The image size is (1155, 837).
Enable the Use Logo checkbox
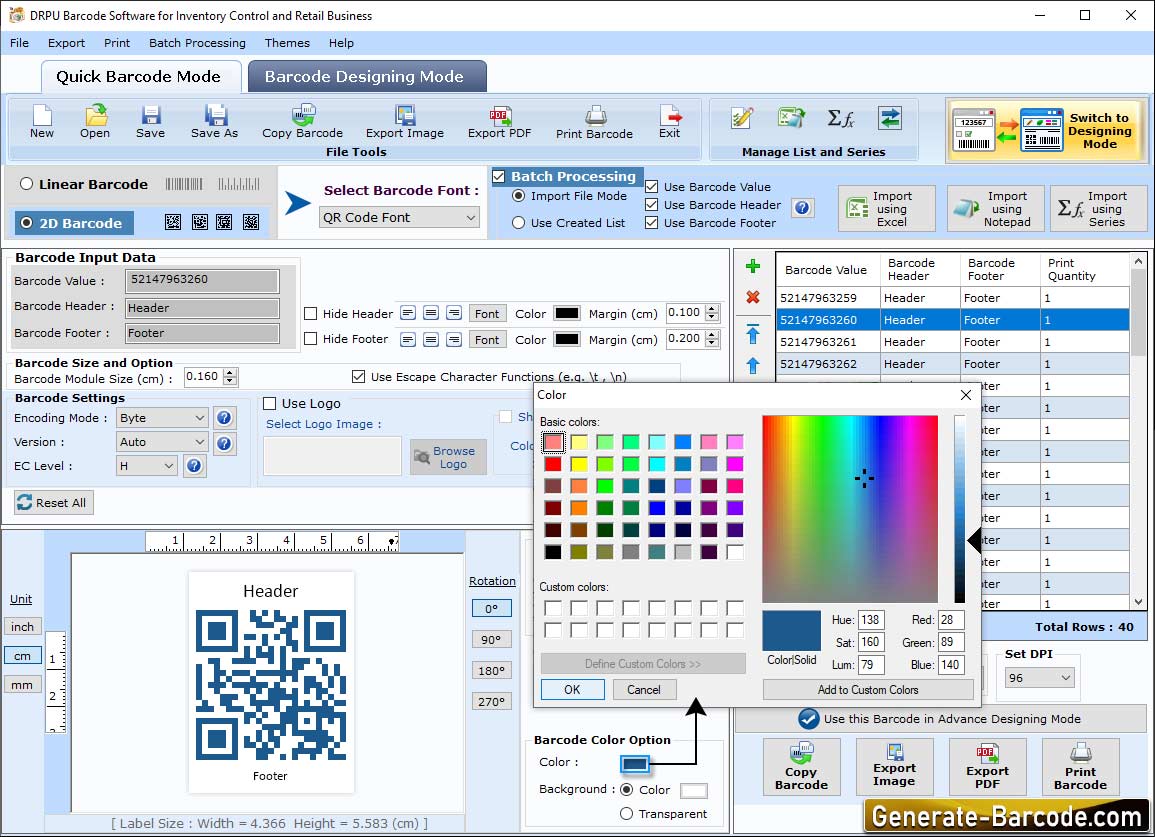click(270, 403)
